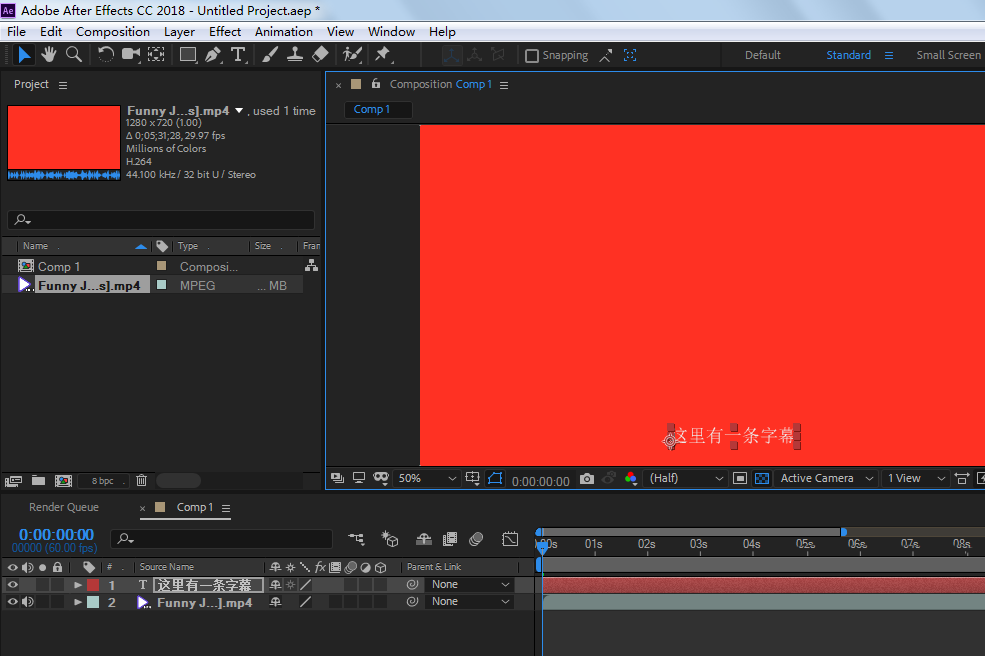985x656 pixels.
Task: Open the Graph Editor in timeline
Action: pos(510,538)
